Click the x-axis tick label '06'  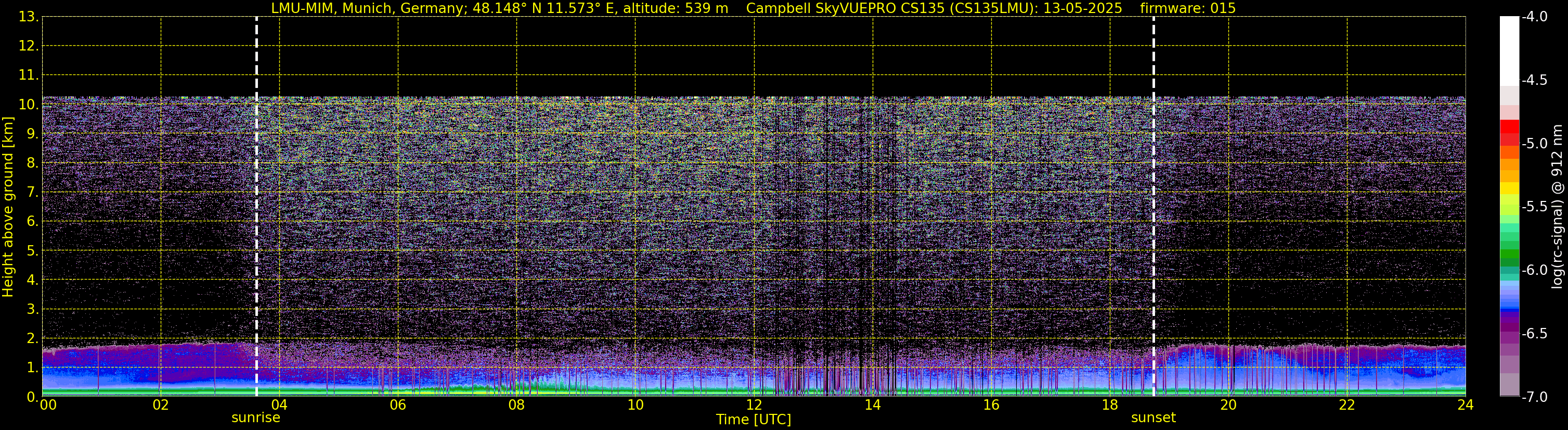(397, 405)
